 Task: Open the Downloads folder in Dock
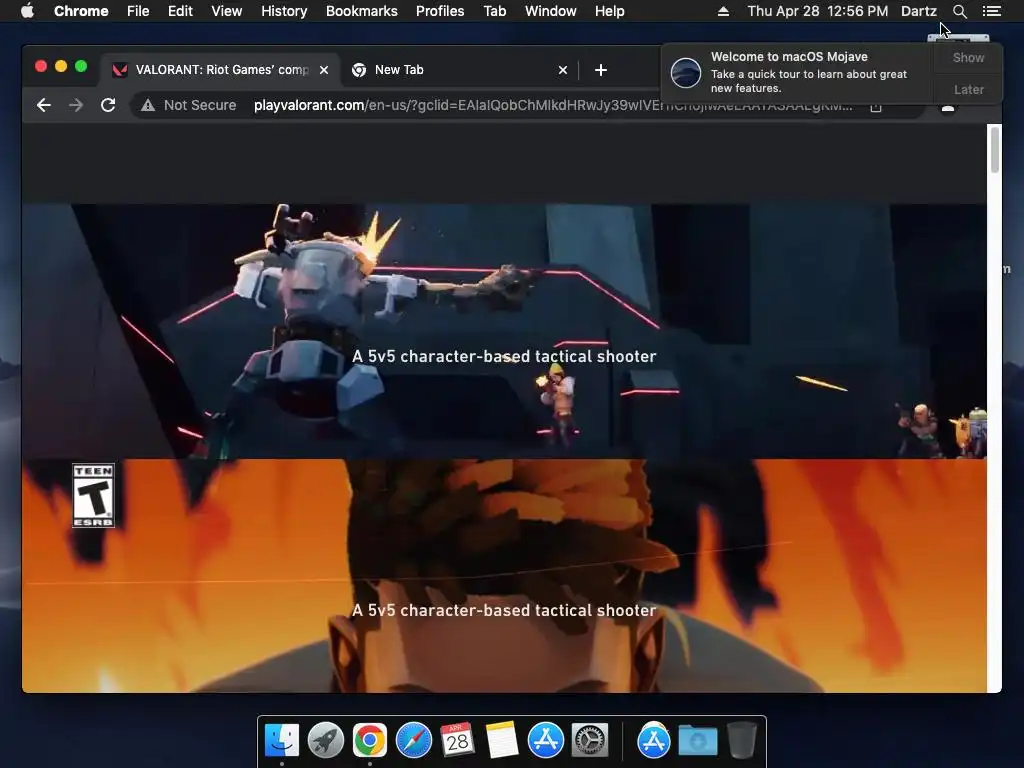[x=697, y=740]
